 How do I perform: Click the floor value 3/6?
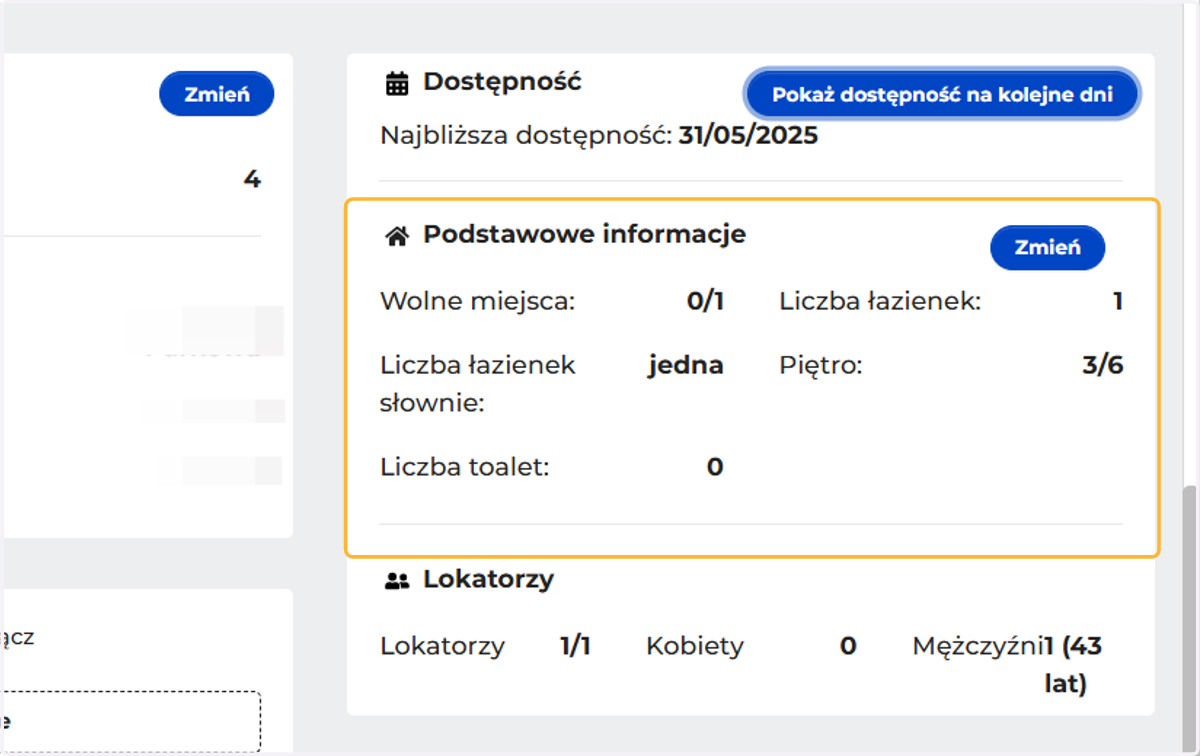(x=1103, y=366)
